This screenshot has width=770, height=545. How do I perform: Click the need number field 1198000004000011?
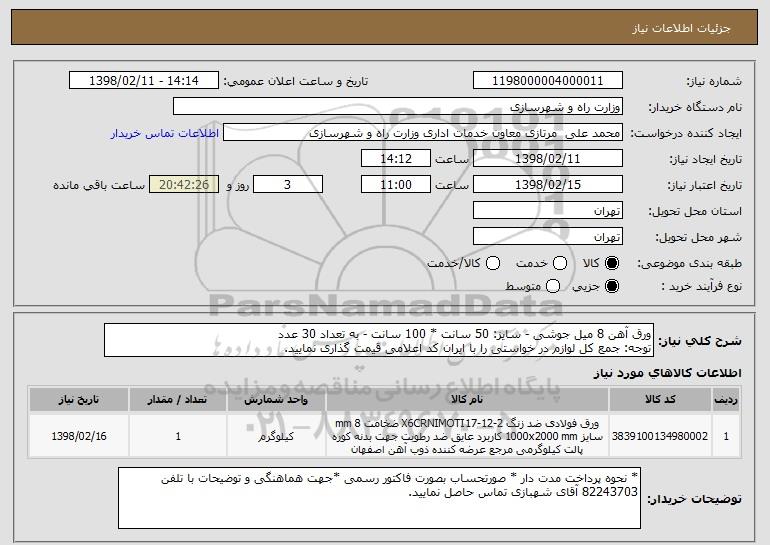[x=548, y=81]
